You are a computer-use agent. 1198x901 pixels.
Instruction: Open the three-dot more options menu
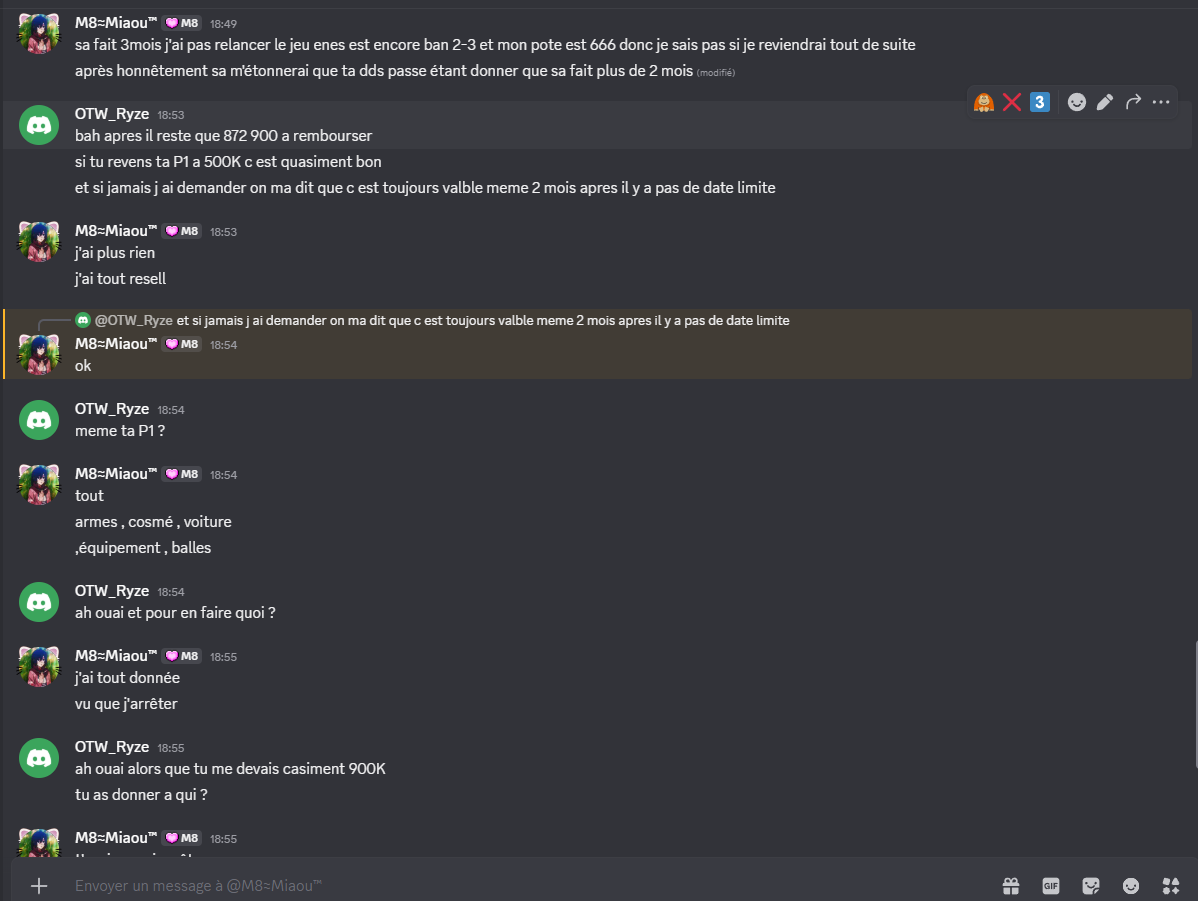(1161, 102)
